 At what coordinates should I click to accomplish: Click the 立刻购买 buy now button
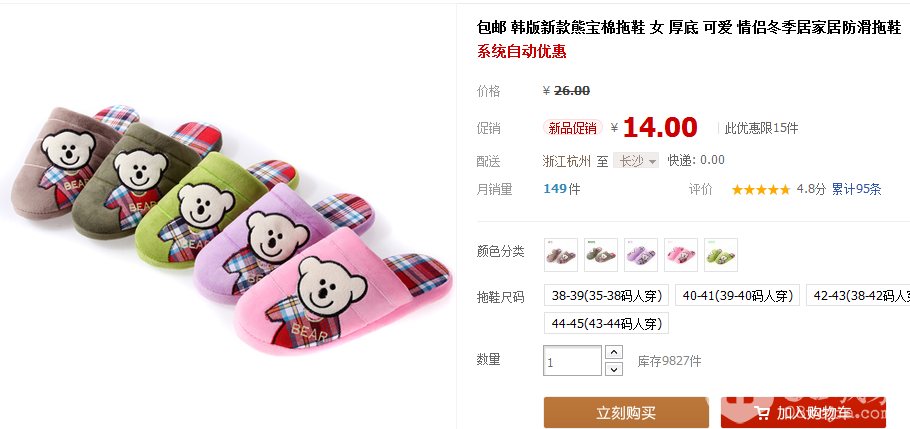tap(626, 413)
